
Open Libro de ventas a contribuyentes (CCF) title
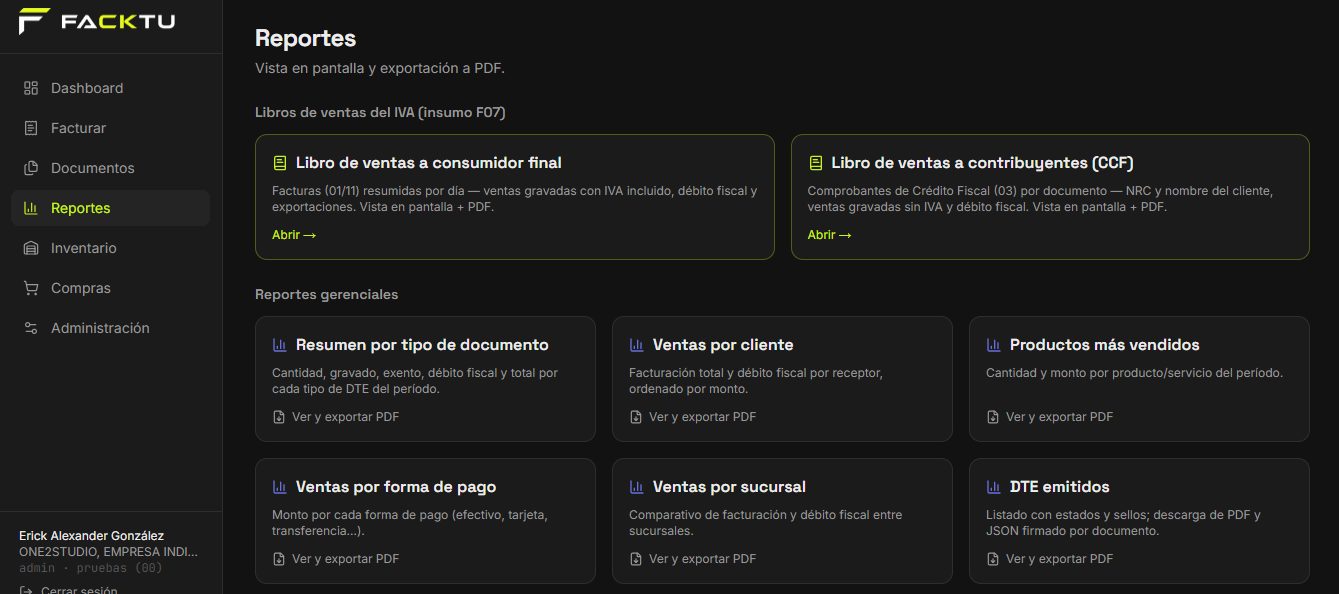982,163
